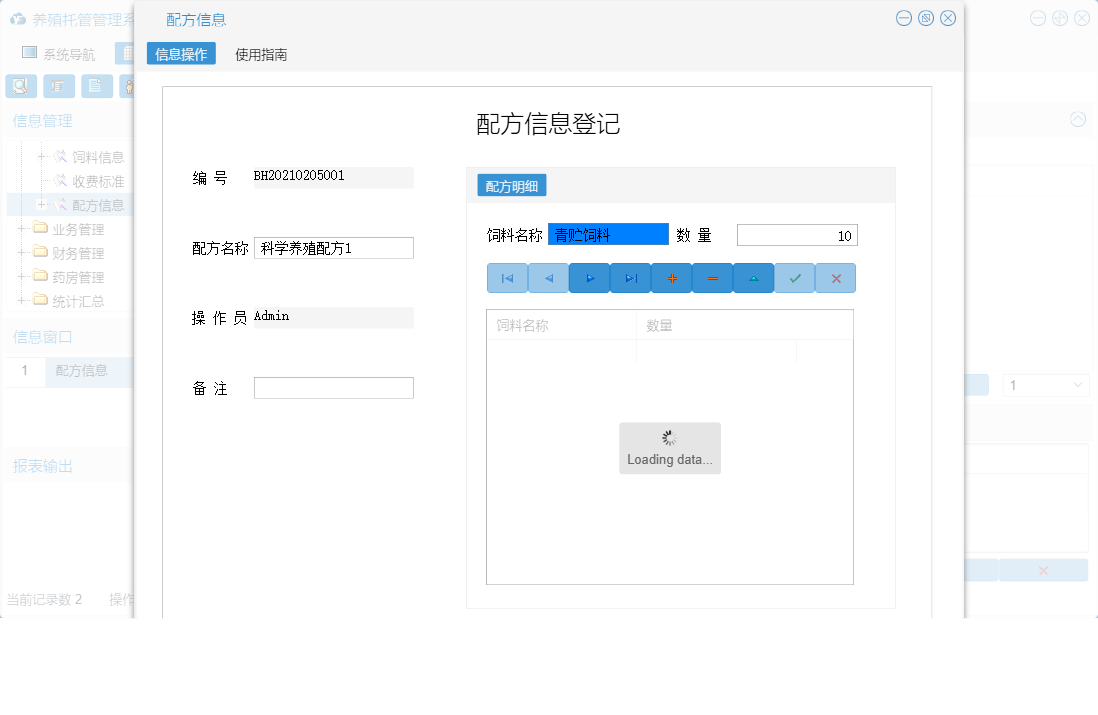The image size is (1098, 715).
Task: Advance to the next record arrow
Action: [589, 277]
